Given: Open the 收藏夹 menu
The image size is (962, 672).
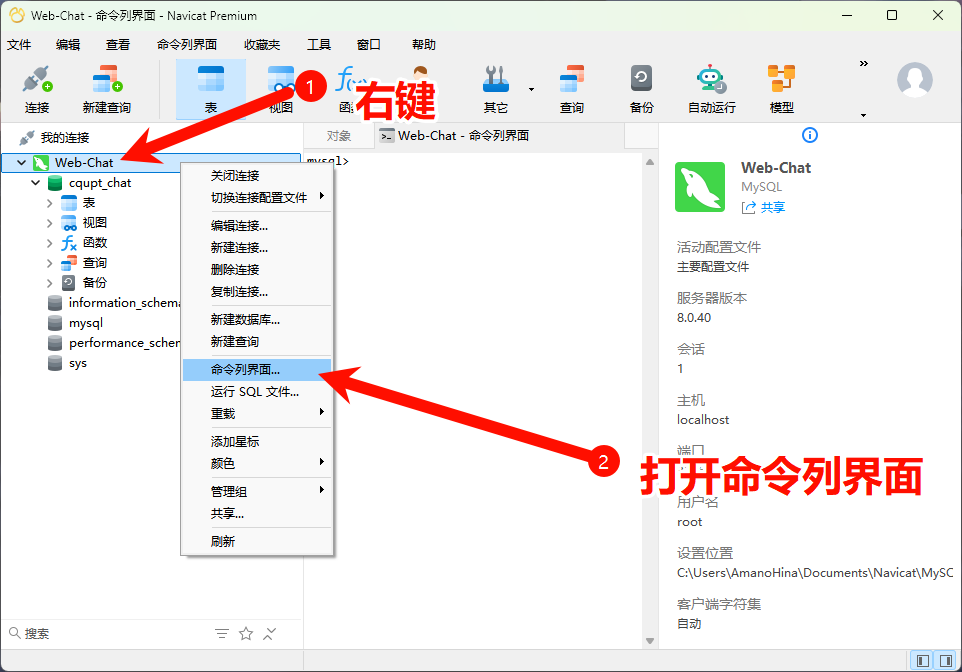Looking at the screenshot, I should pyautogui.click(x=262, y=44).
